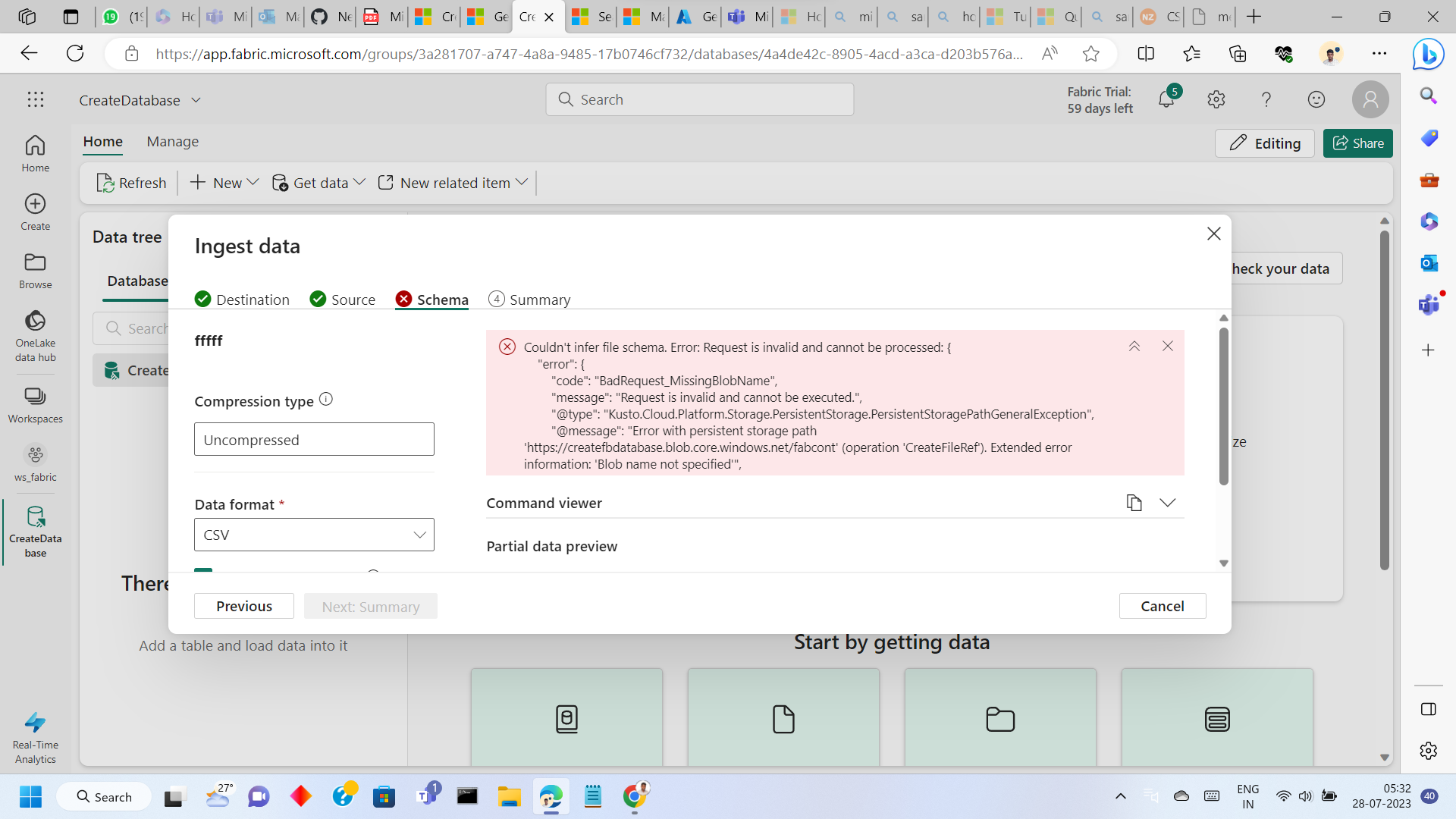The image size is (1456, 819).
Task: View the Compression type info tooltip
Action: (326, 399)
